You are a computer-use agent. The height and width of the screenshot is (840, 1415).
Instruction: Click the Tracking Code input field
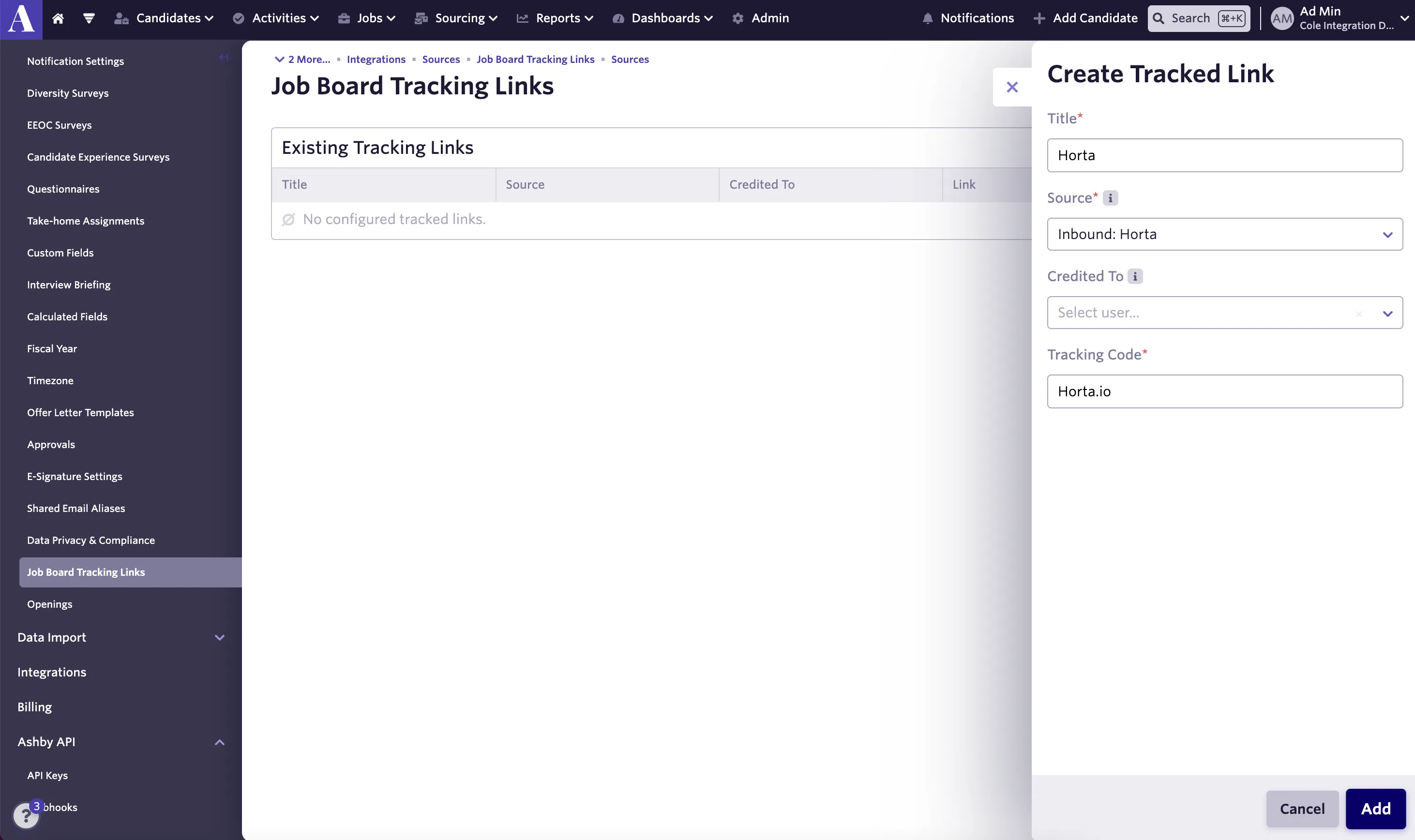[x=1225, y=392]
